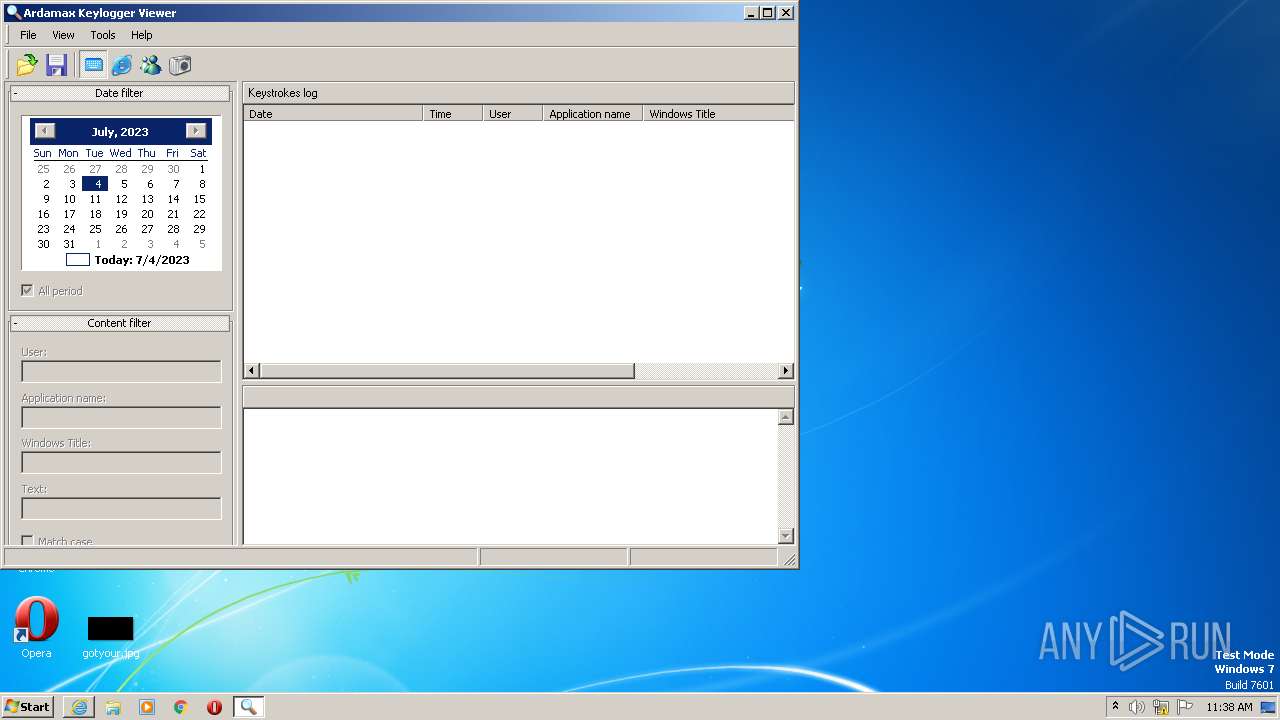Viewport: 1280px width, 720px height.
Task: Select July 15 in the calendar
Action: [199, 199]
